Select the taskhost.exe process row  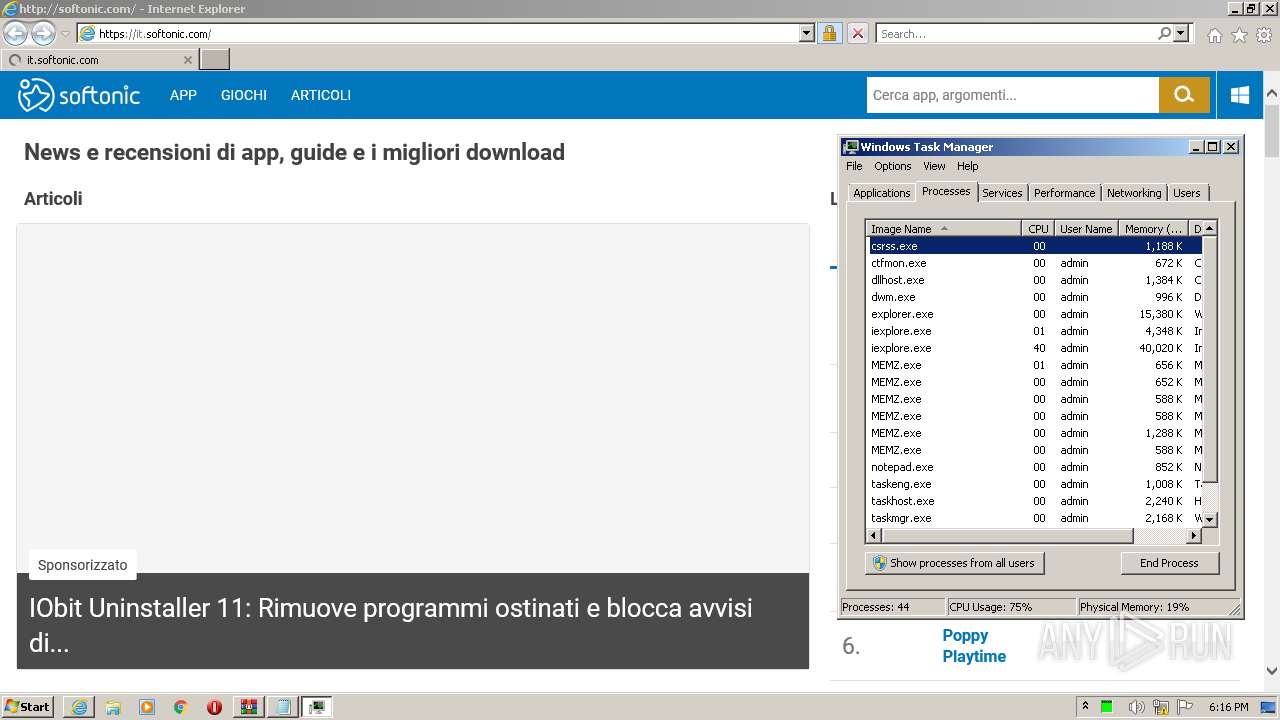click(x=1034, y=501)
